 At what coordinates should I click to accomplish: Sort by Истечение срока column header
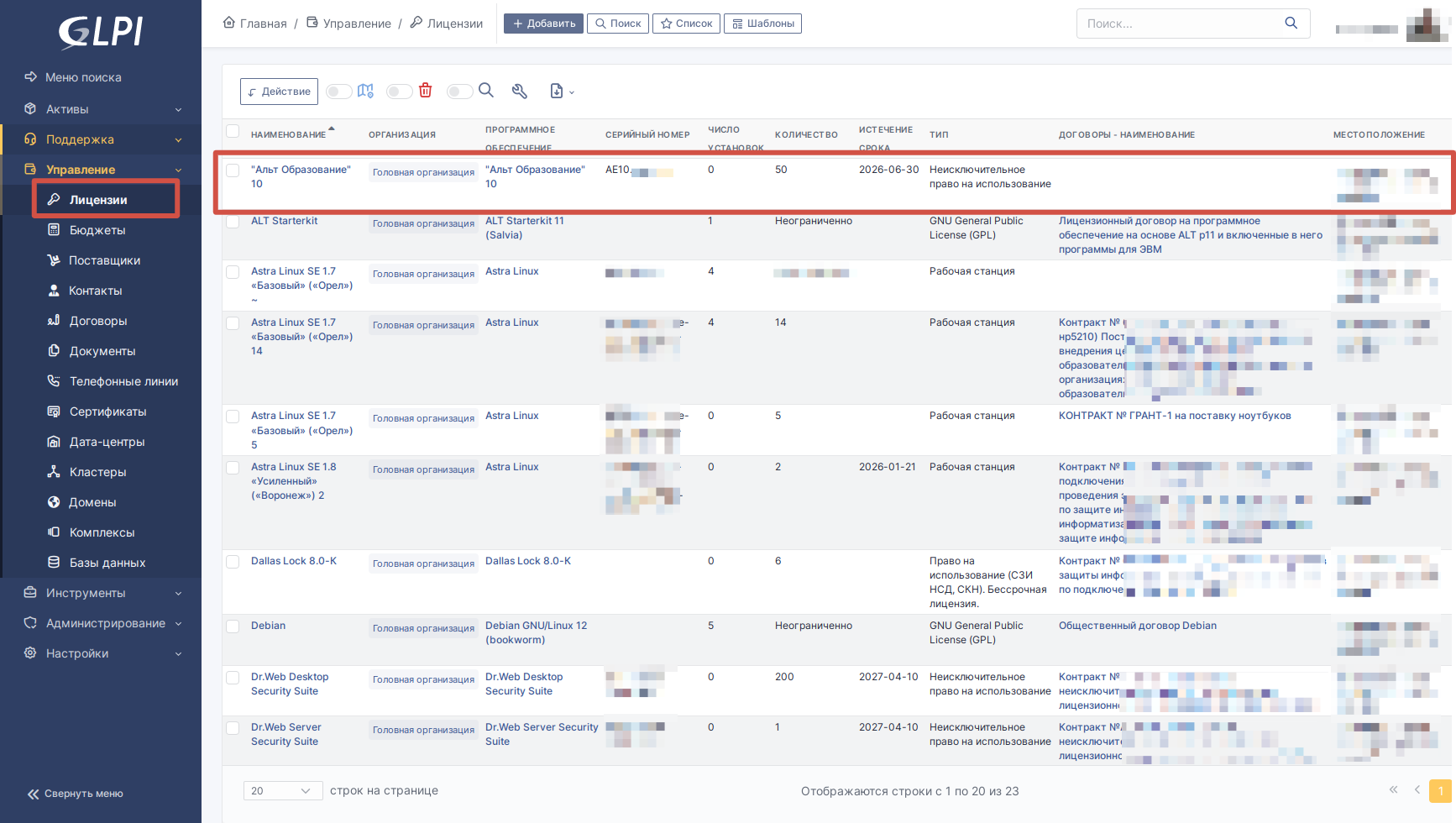(885, 139)
